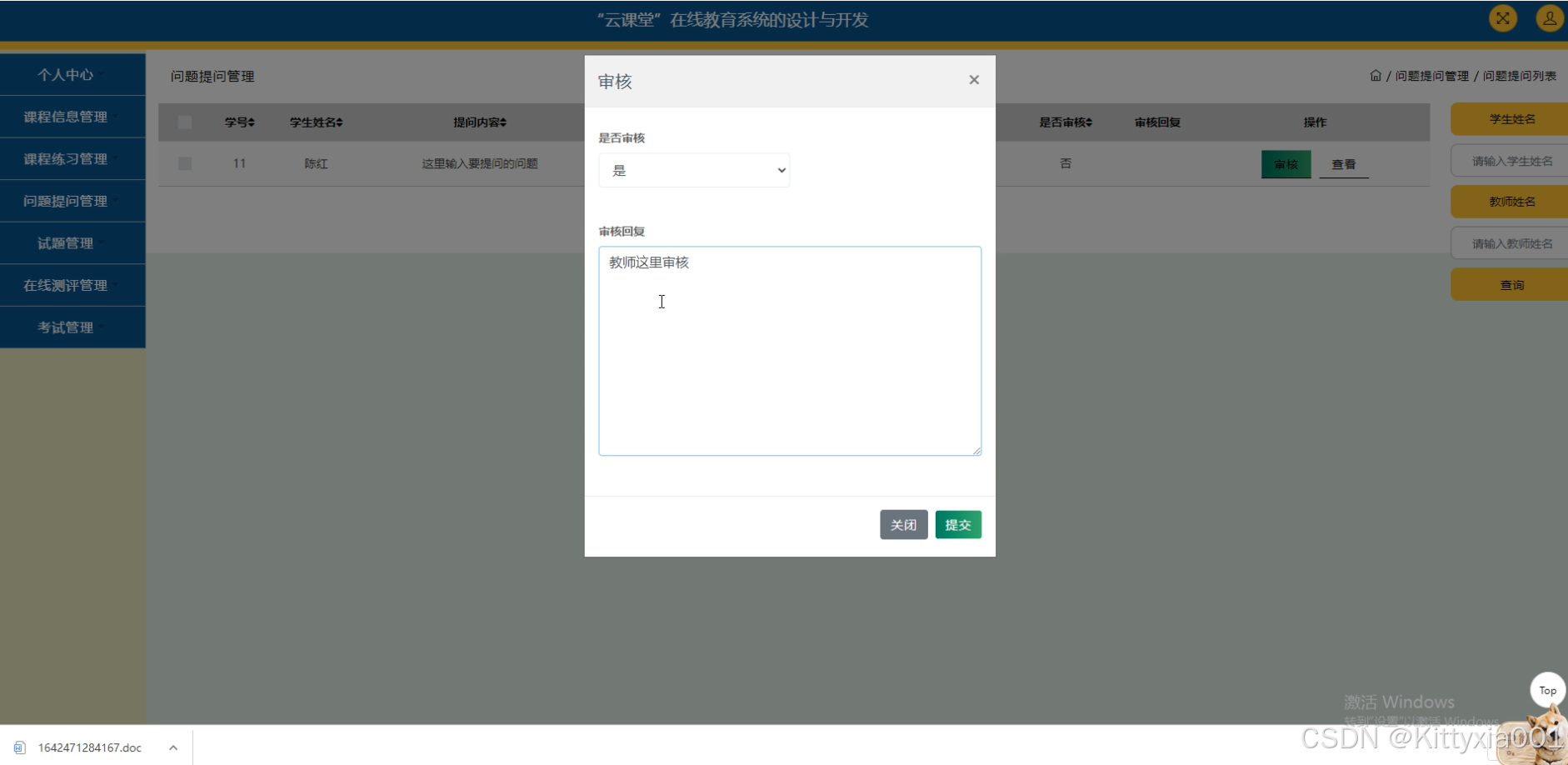The width and height of the screenshot is (1568, 765).
Task: Click the 审核回复 column header
Action: pyautogui.click(x=1157, y=122)
